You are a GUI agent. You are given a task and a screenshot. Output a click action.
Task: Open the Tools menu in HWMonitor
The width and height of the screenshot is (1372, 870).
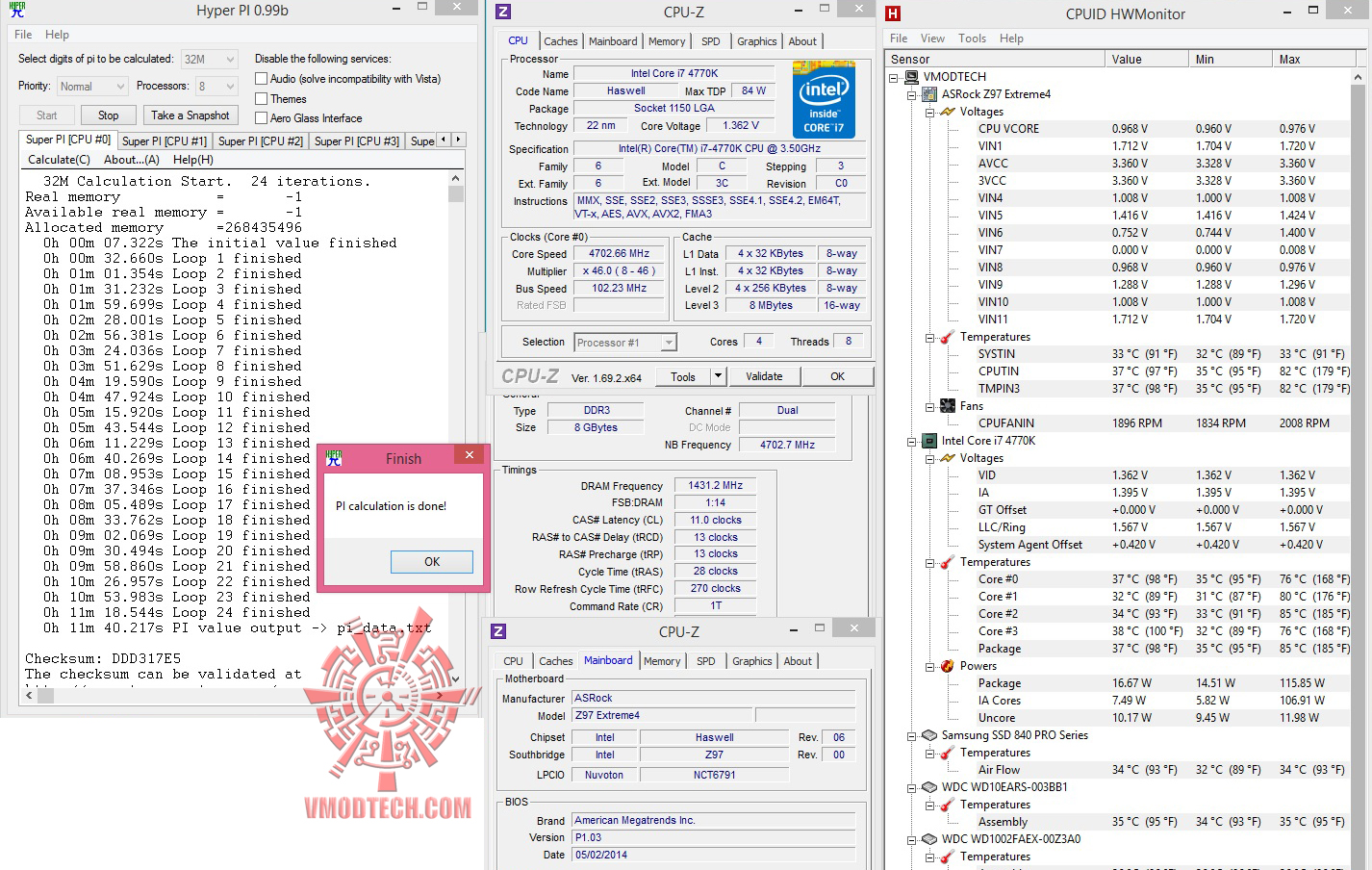click(972, 38)
